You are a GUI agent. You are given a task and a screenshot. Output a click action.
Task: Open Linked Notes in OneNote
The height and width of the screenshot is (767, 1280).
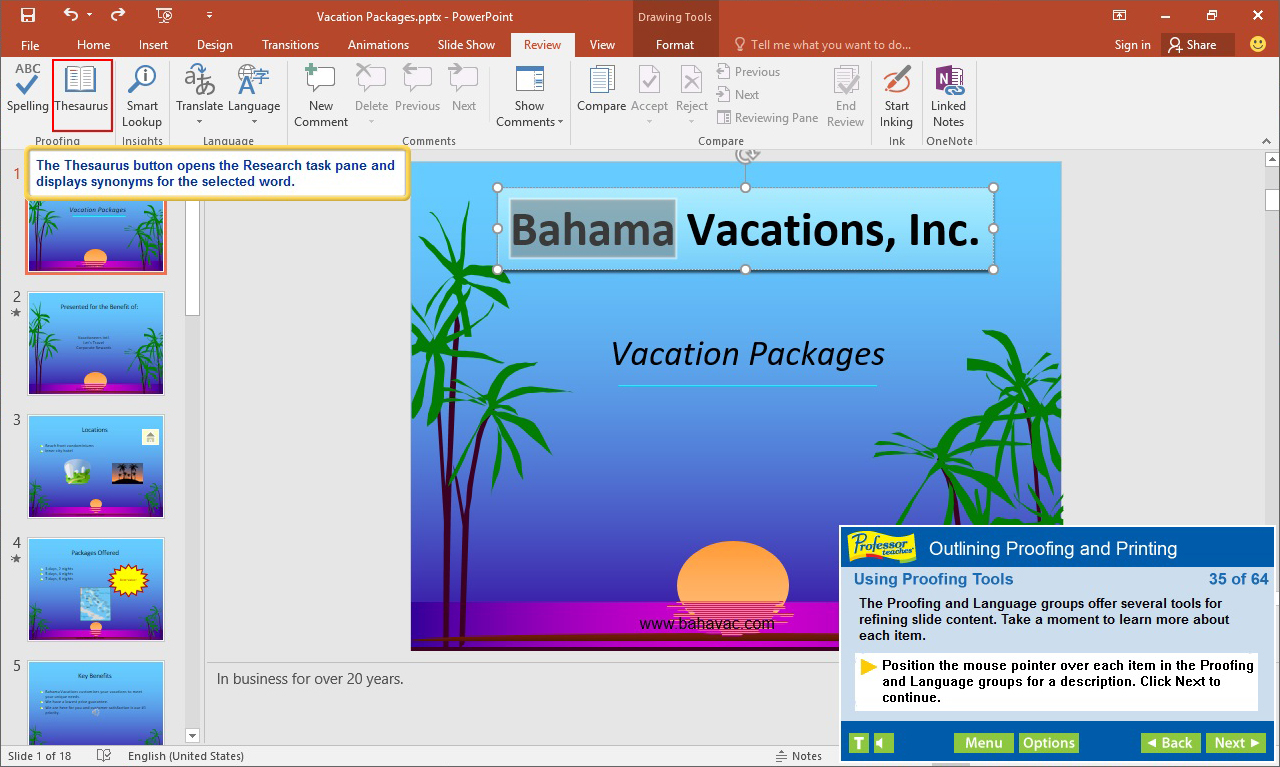[x=948, y=90]
